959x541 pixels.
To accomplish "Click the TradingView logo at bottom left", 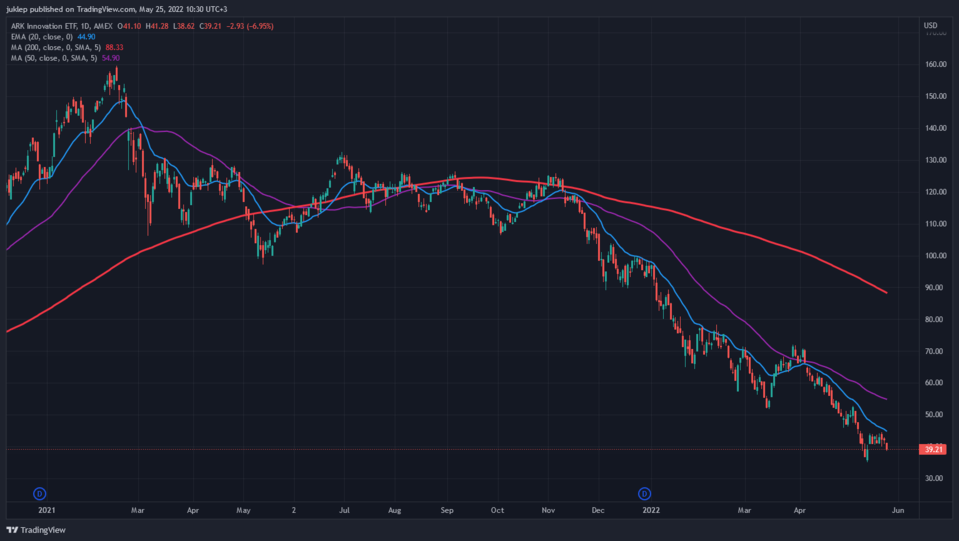I will (x=36, y=530).
